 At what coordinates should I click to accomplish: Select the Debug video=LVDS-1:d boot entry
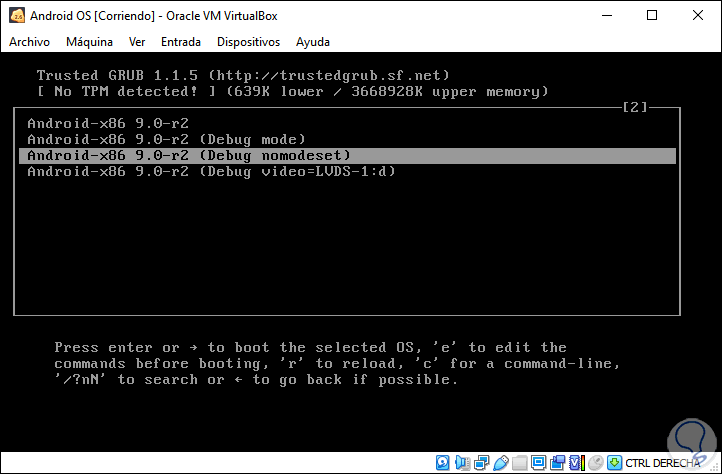pos(348,172)
